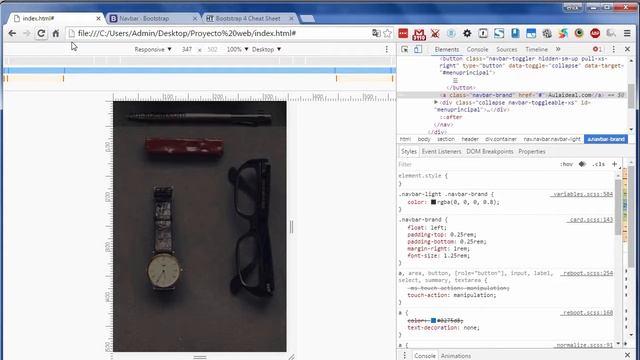Click the viewport width field showing 347
Viewport: 640px width, 360px height.
[187, 49]
